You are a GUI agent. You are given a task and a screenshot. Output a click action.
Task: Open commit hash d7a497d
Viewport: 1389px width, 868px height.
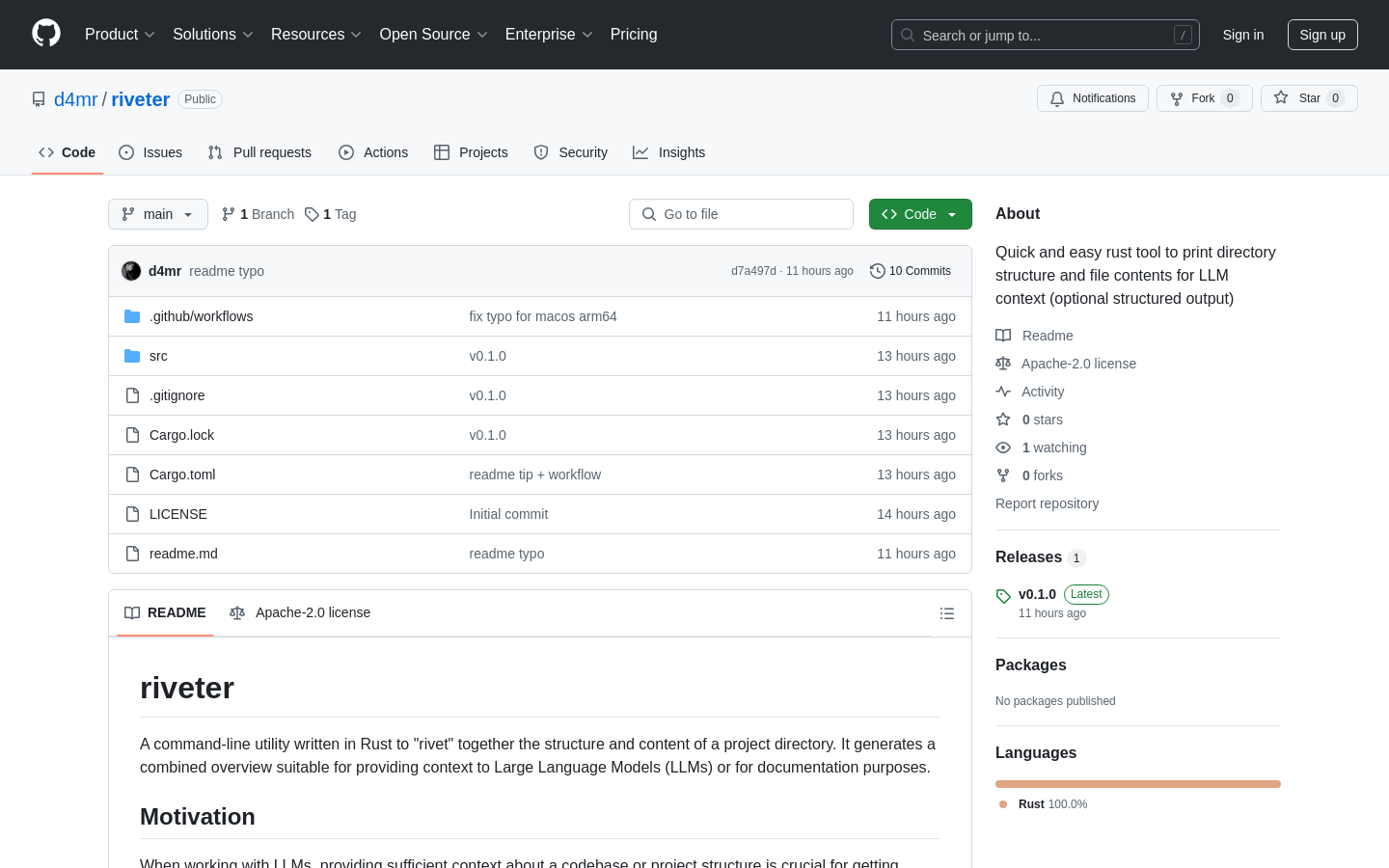[753, 271]
